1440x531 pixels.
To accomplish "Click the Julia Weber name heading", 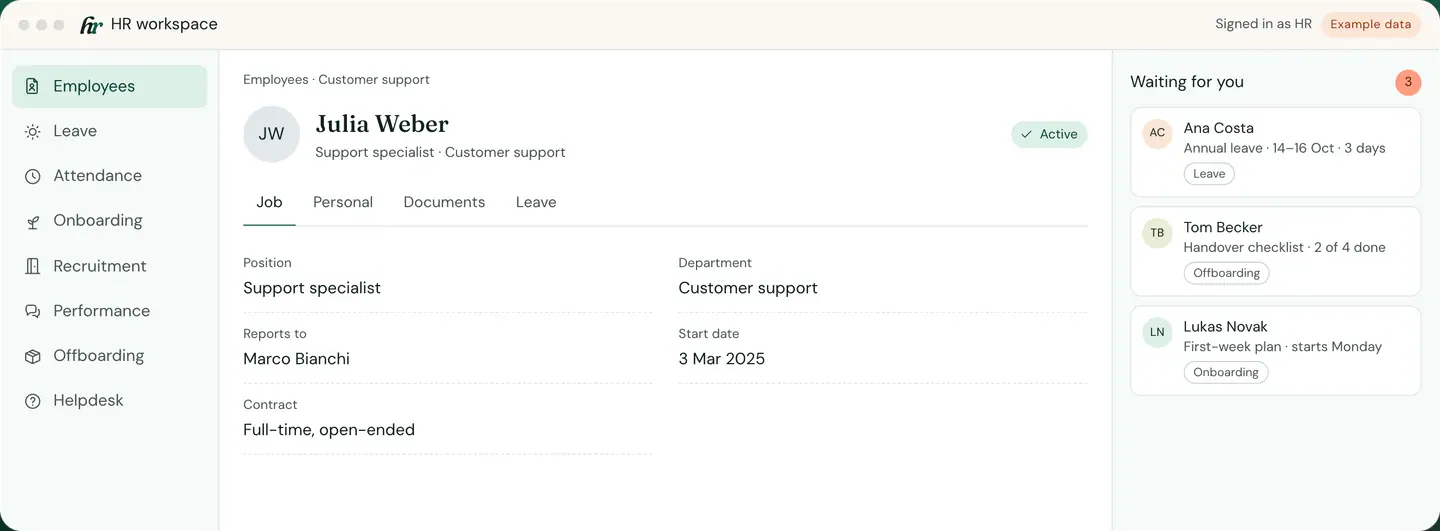I will 382,124.
